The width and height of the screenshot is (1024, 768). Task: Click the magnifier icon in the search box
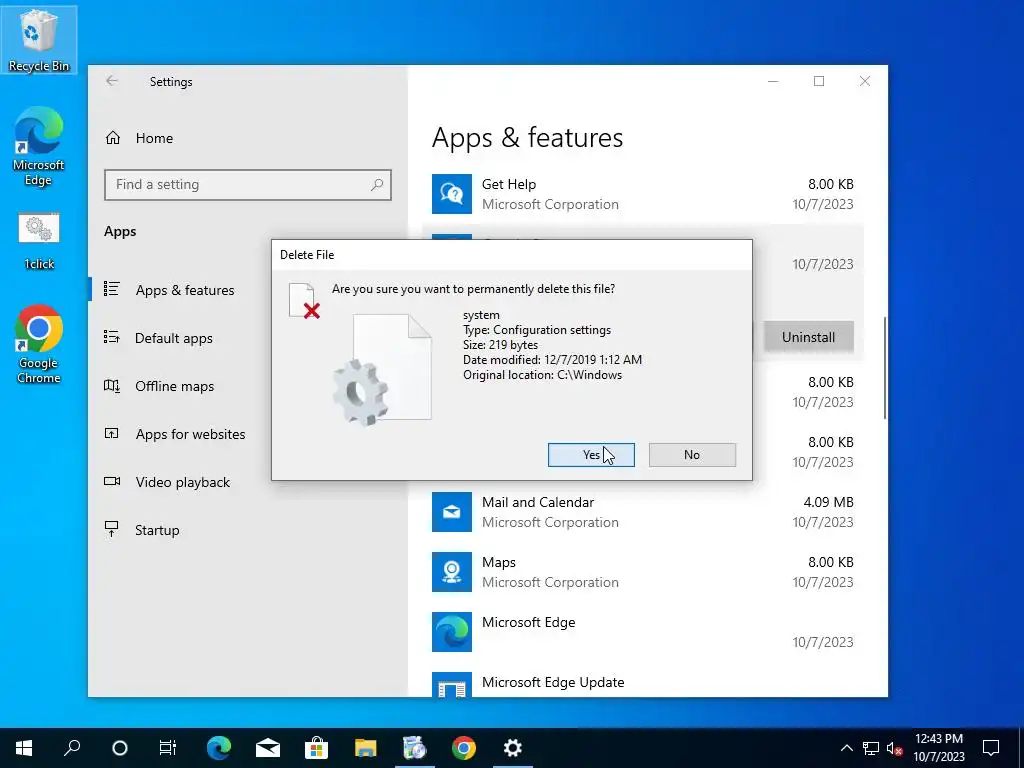[x=377, y=185]
